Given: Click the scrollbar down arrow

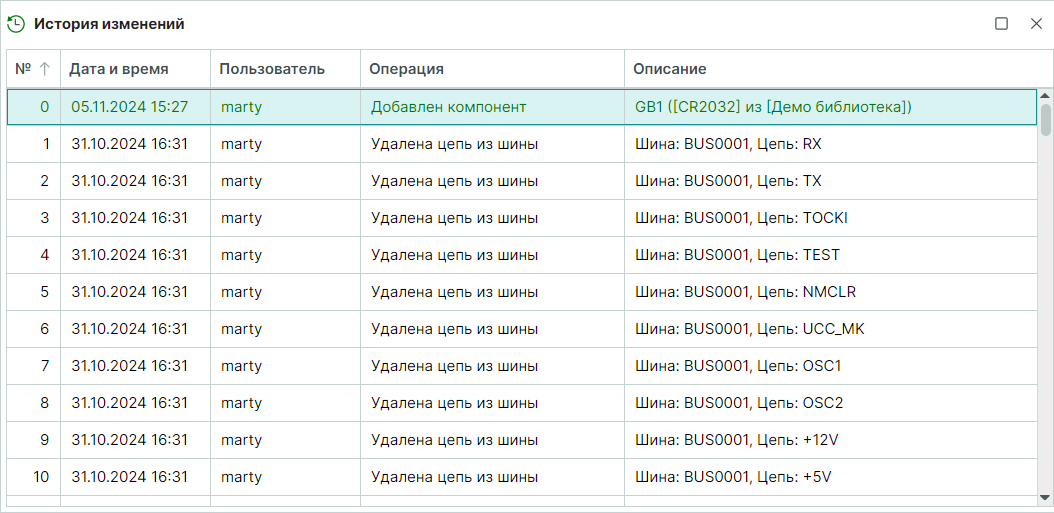Looking at the screenshot, I should (1045, 497).
